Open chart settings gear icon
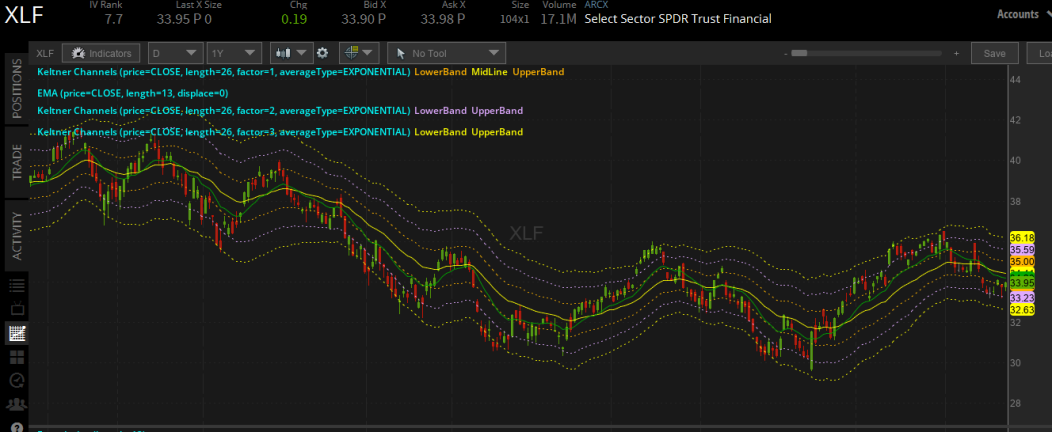Screen dimensions: 1052x432 click(323, 53)
